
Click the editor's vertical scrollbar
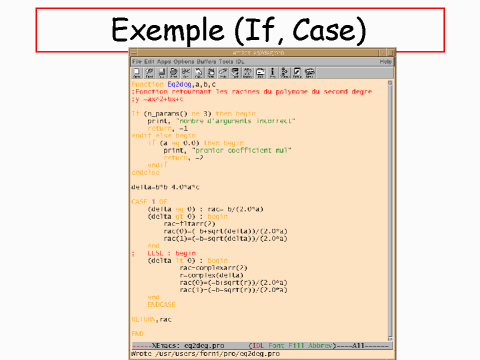[390, 210]
